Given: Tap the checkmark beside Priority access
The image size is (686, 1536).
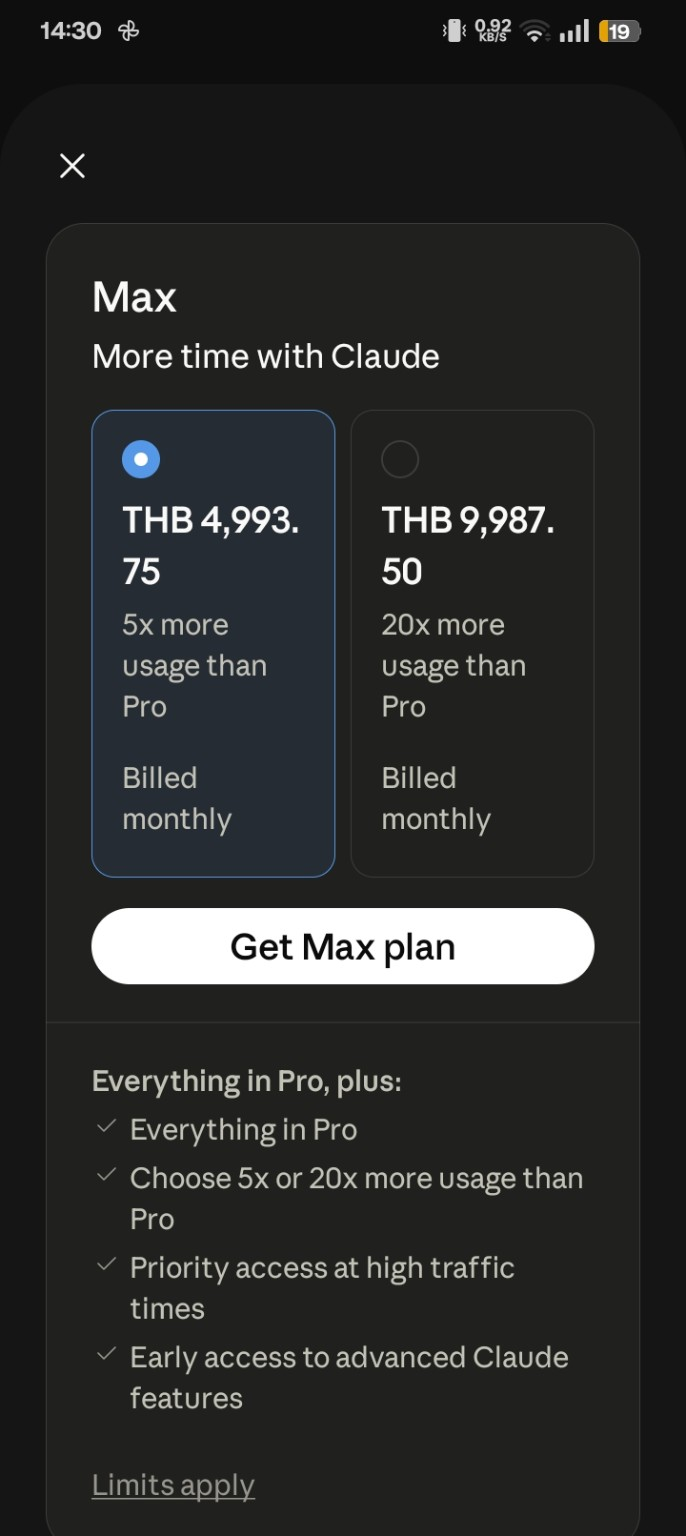Looking at the screenshot, I should [106, 1265].
